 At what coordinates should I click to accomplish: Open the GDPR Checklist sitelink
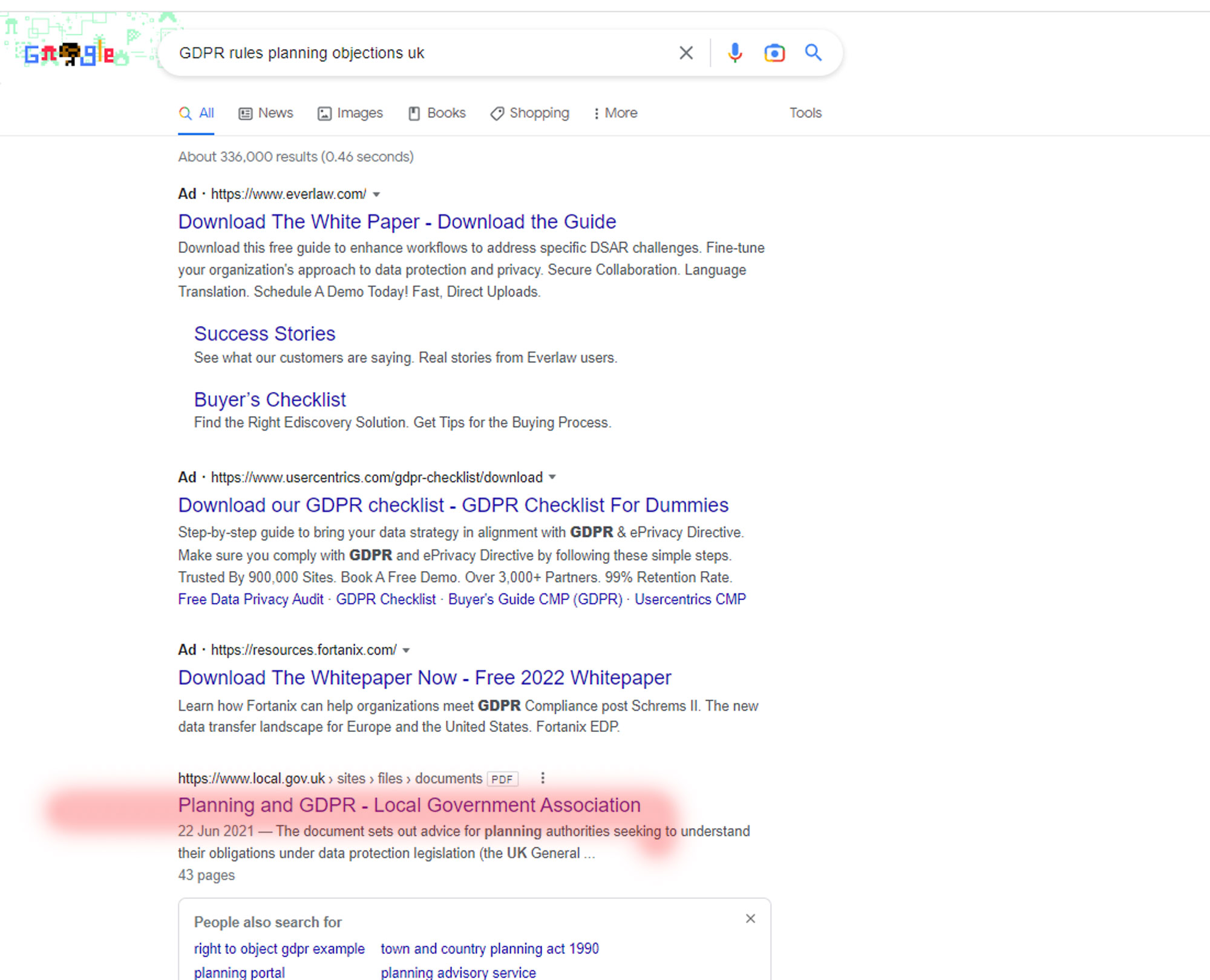[386, 599]
